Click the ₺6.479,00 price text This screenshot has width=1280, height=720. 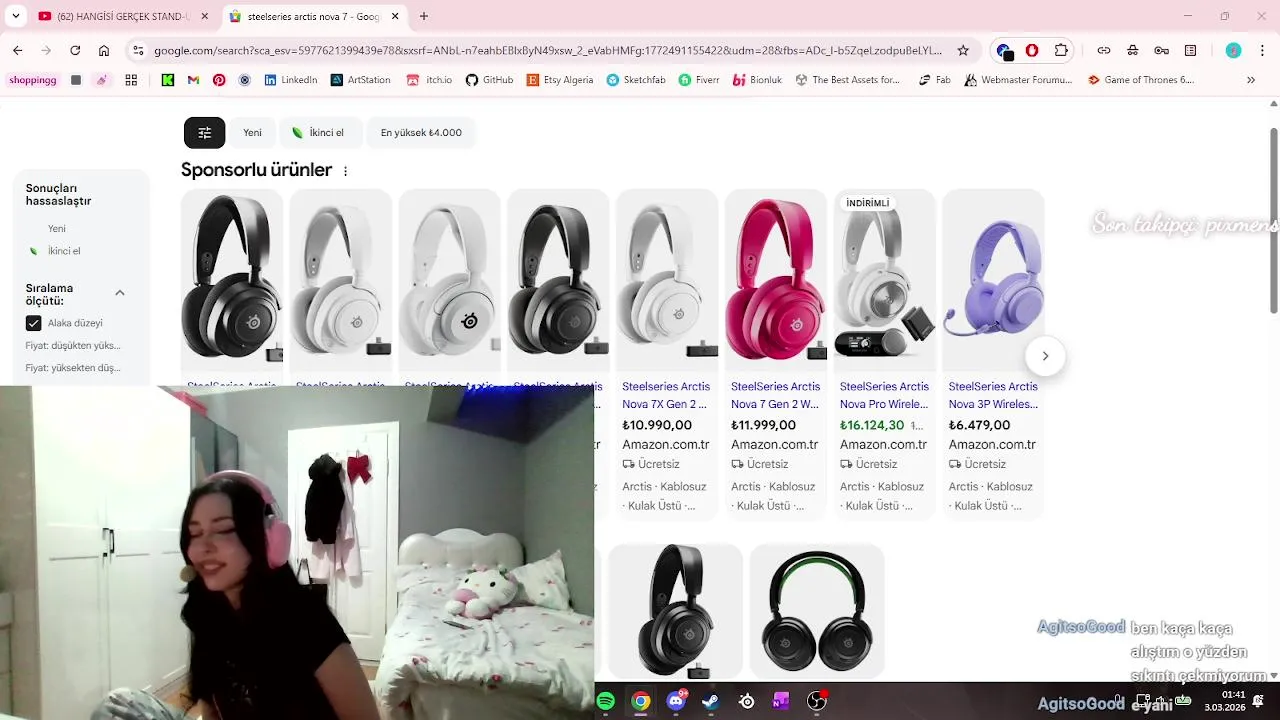pyautogui.click(x=979, y=425)
